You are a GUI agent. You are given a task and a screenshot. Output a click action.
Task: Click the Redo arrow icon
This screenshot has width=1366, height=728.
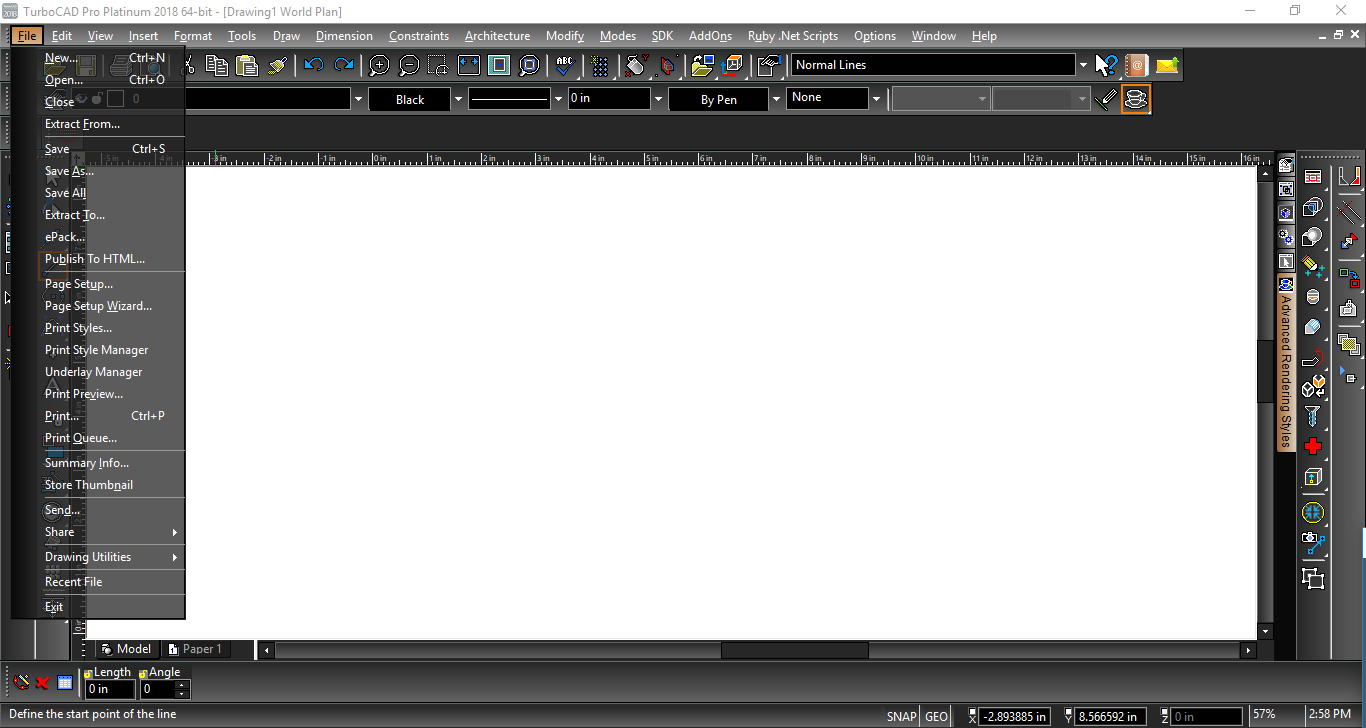click(x=344, y=65)
